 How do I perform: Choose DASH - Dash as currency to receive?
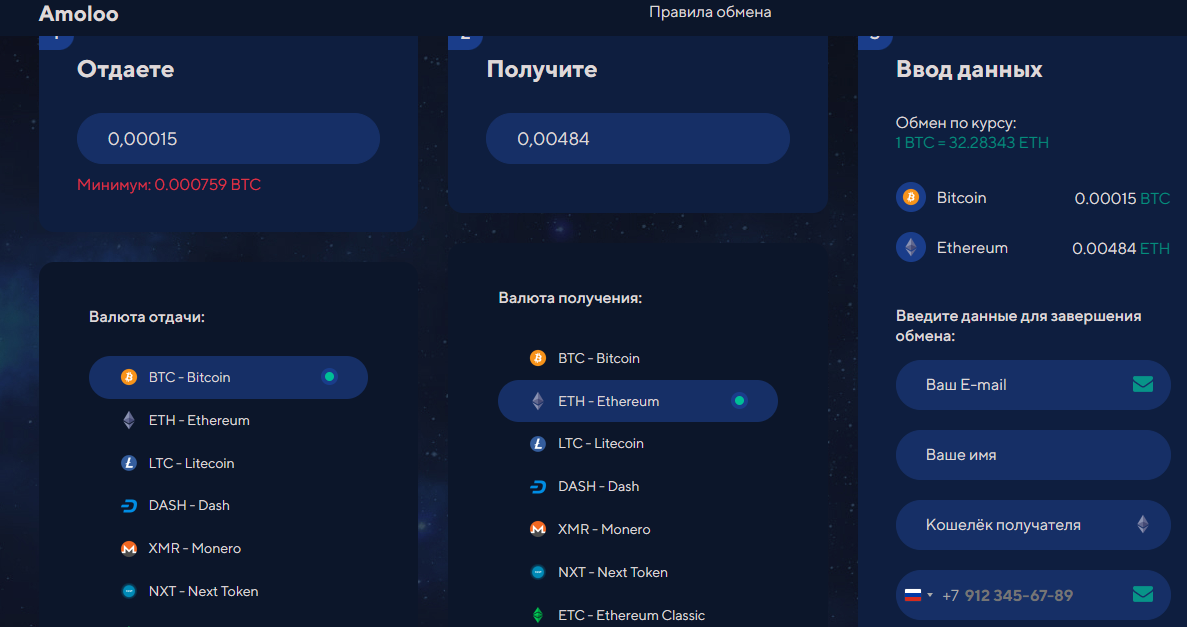tap(637, 487)
